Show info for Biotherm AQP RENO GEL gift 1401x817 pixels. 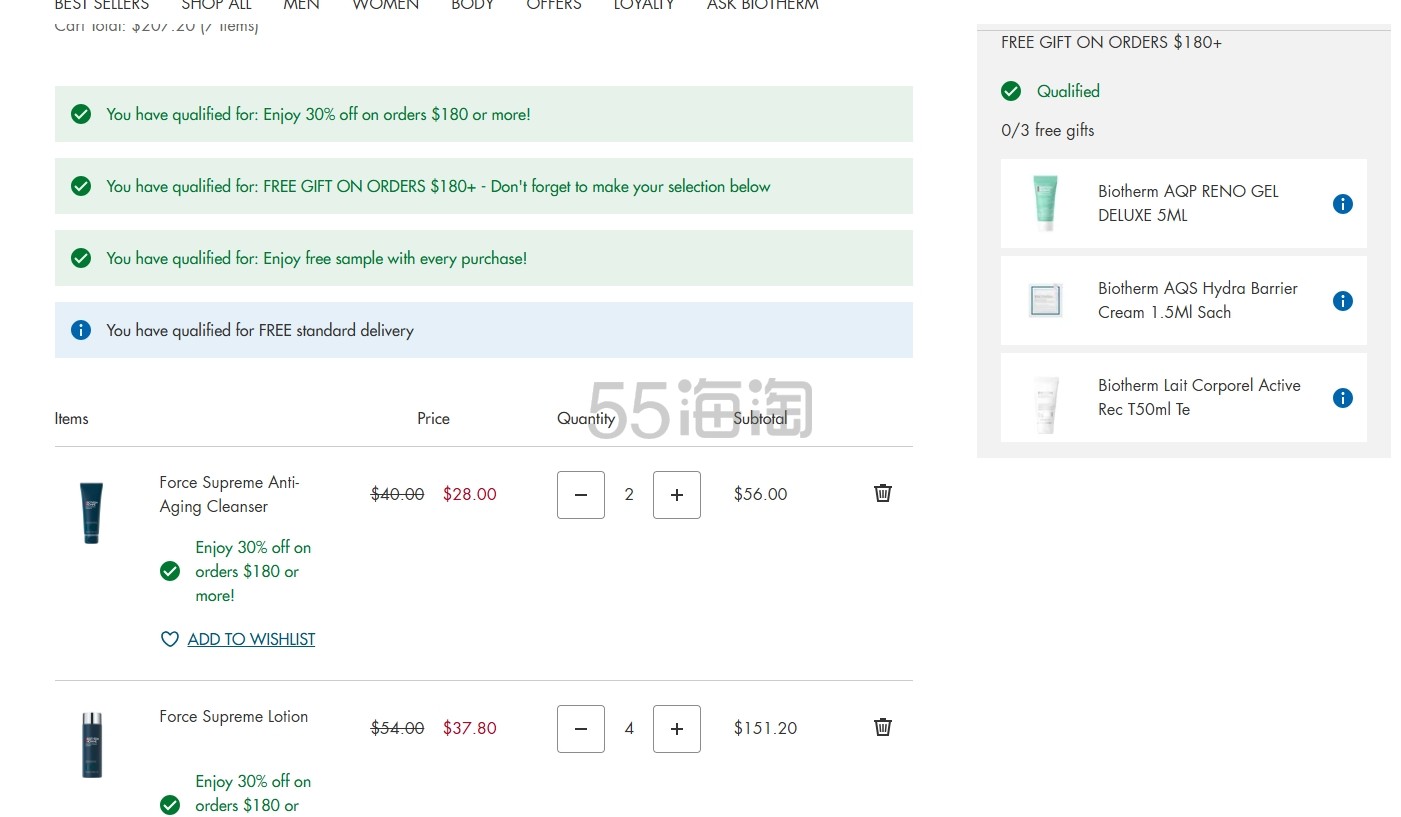[1343, 204]
